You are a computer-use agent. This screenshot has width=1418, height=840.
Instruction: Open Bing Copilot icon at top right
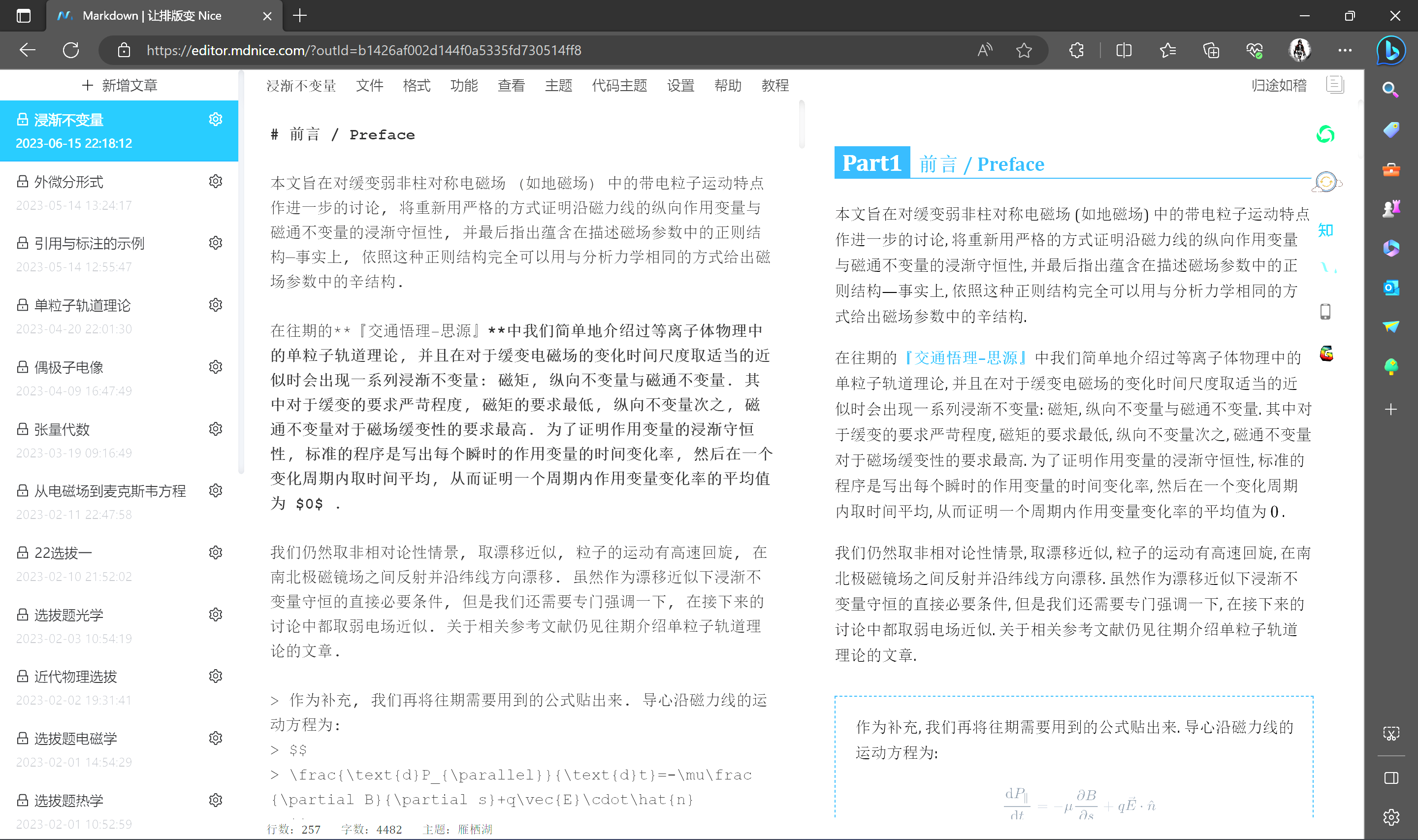[x=1391, y=50]
